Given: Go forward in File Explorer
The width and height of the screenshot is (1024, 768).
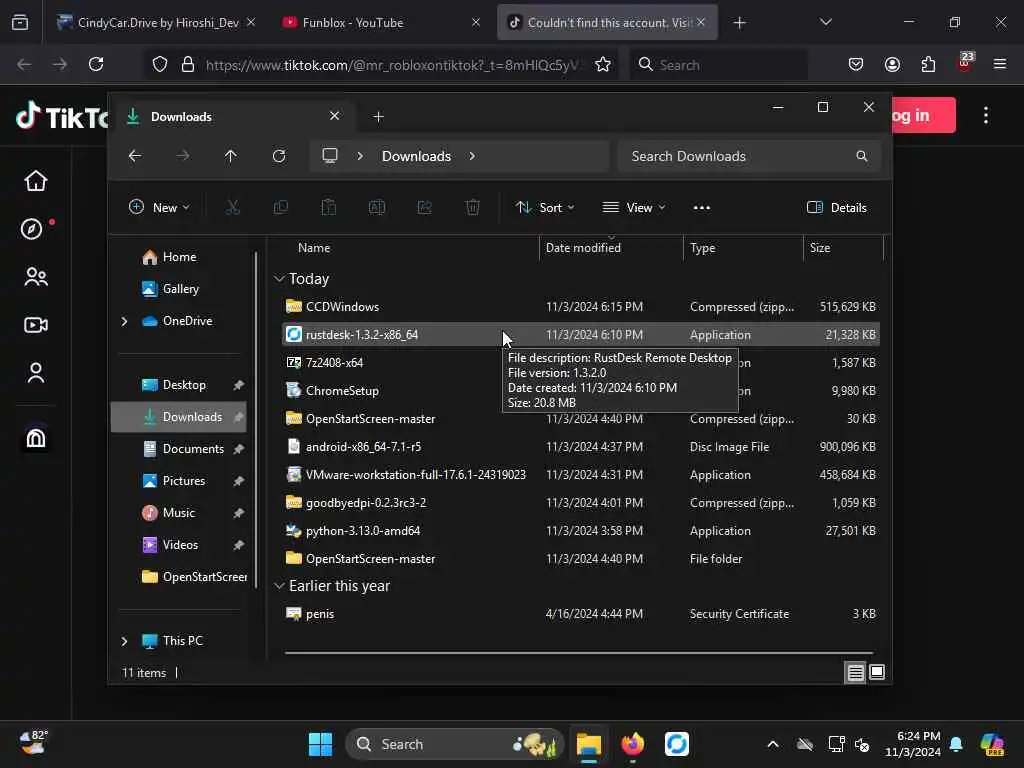Looking at the screenshot, I should pos(183,156).
